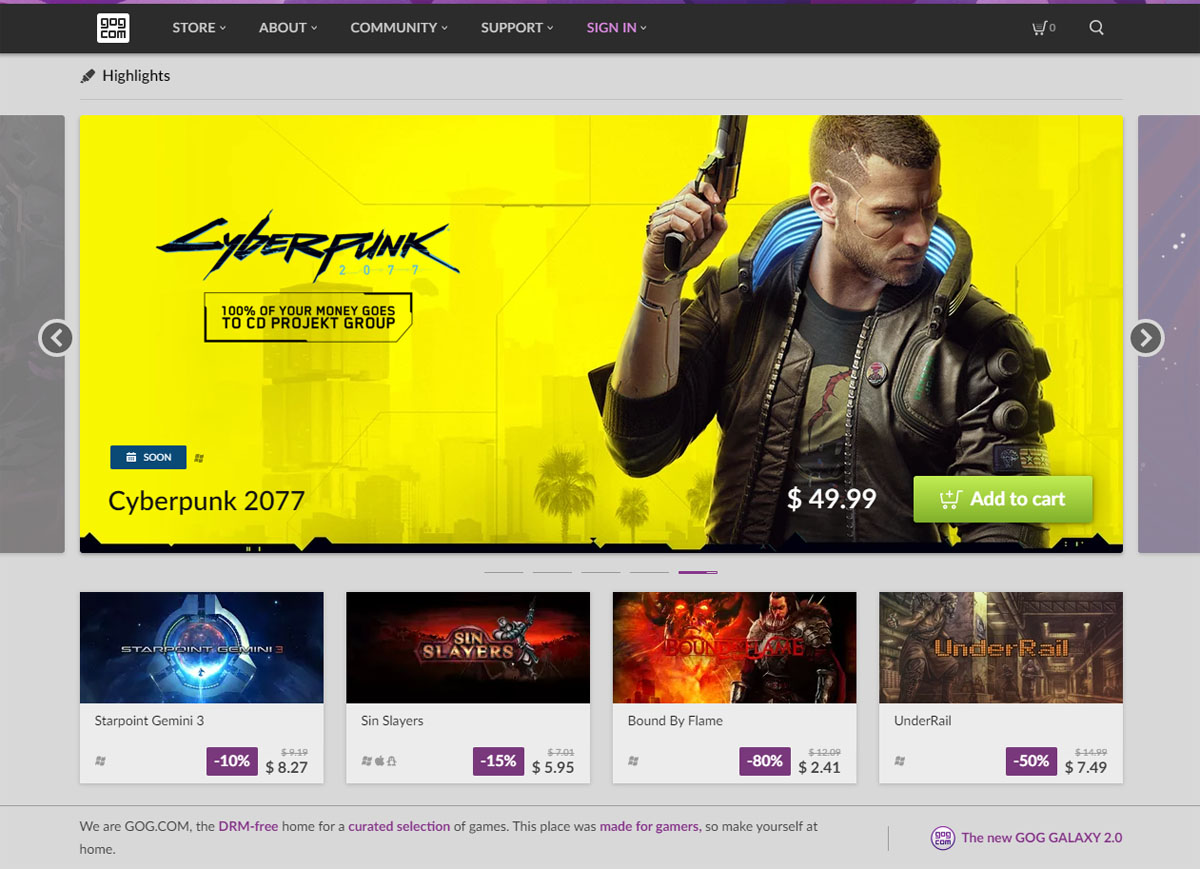Image resolution: width=1200 pixels, height=869 pixels.
Task: Add Cyberpunk 2077 to cart
Action: coord(1002,499)
